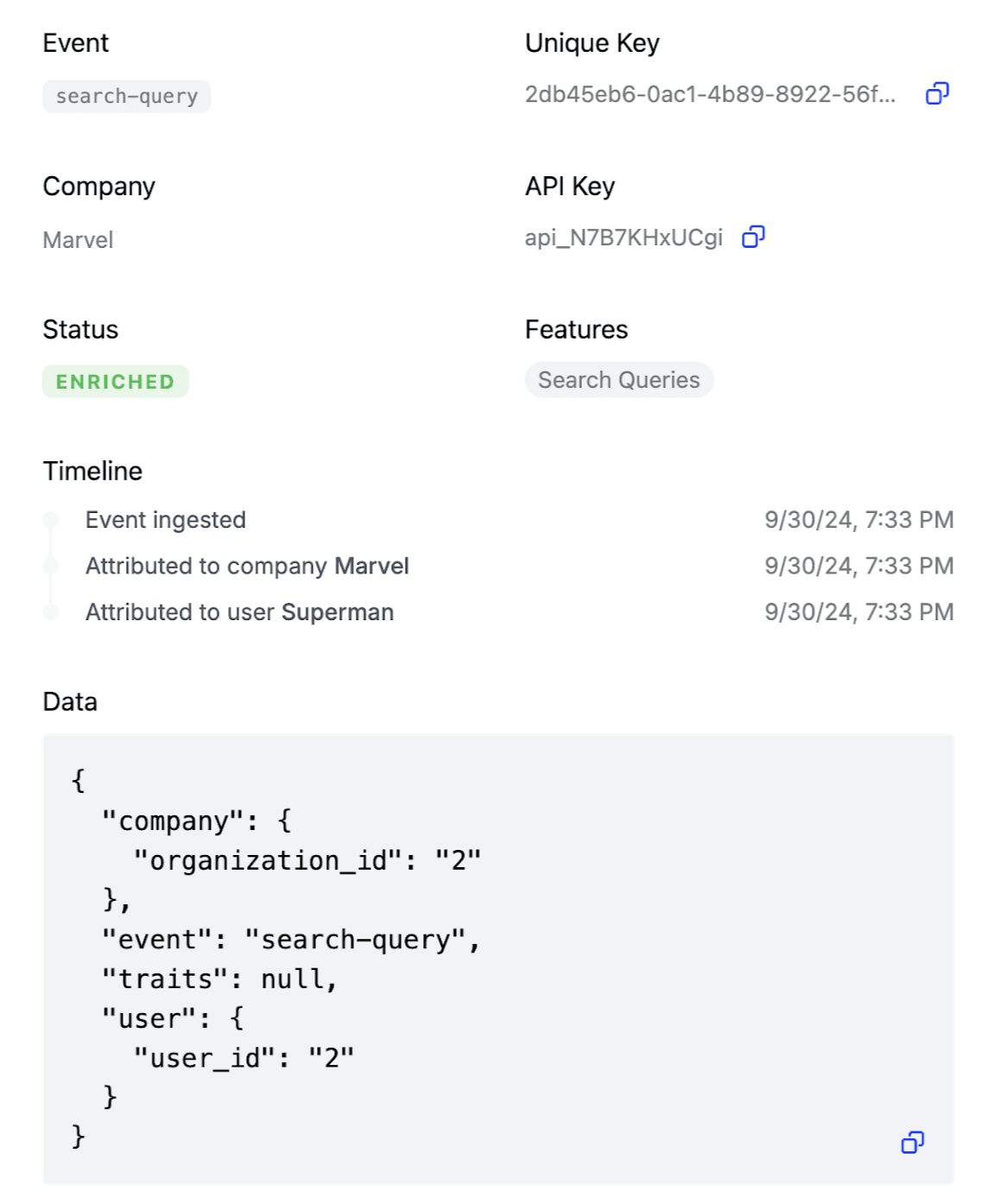Select the Attributed to company timeline dot
The image size is (1006, 1204).
[51, 566]
